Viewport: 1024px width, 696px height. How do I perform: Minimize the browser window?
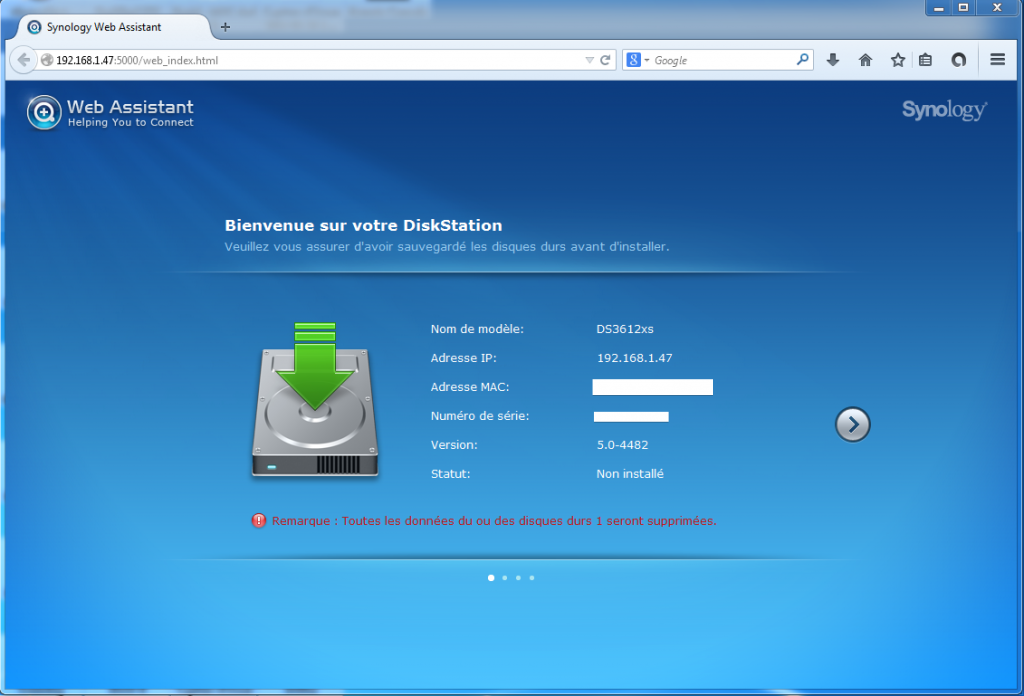tap(938, 8)
